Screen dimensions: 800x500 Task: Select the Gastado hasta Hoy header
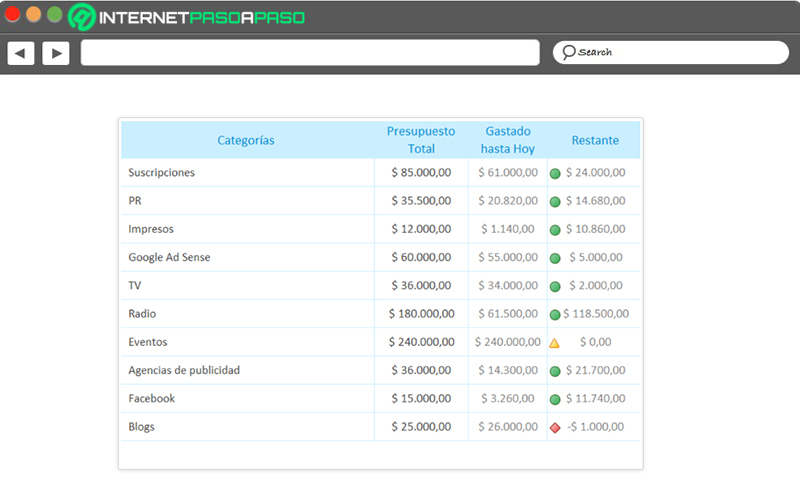coord(508,140)
